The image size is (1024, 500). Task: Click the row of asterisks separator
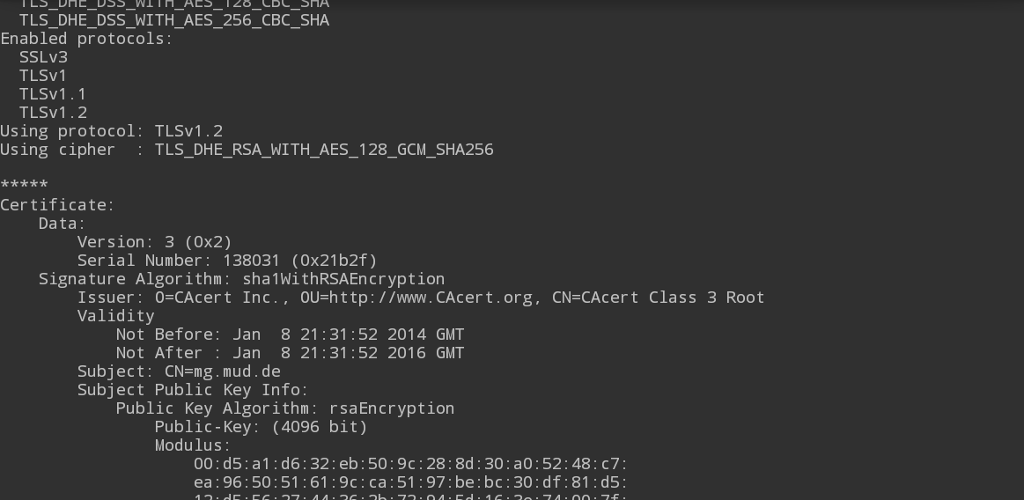pyautogui.click(x=24, y=186)
